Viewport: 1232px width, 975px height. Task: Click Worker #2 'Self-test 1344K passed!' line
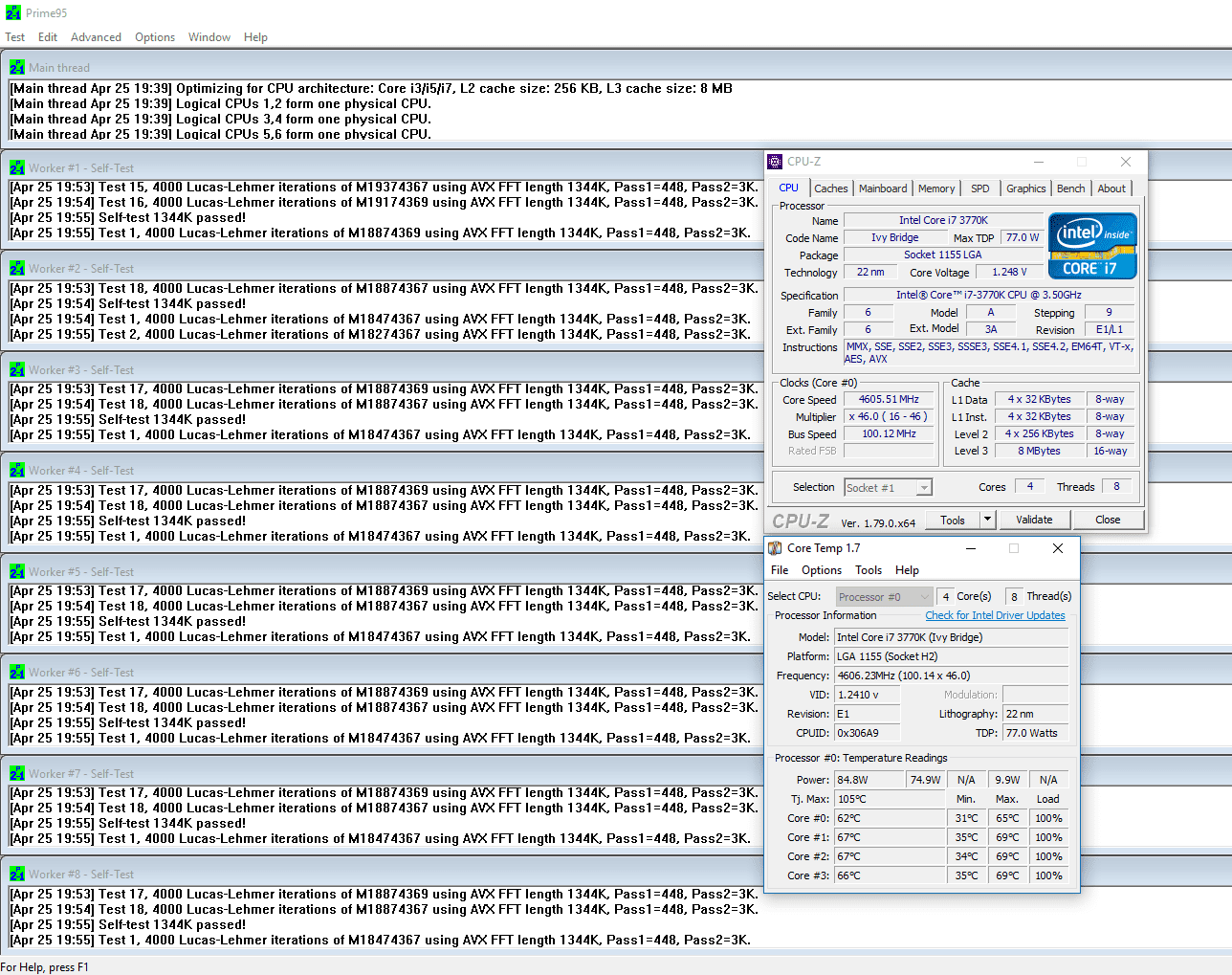pos(128,303)
